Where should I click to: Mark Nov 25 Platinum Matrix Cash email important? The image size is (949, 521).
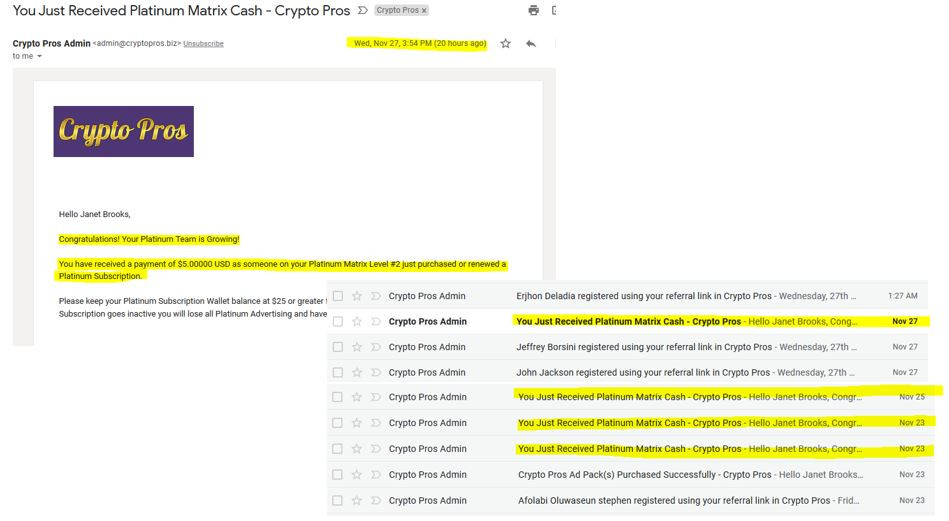[x=376, y=397]
